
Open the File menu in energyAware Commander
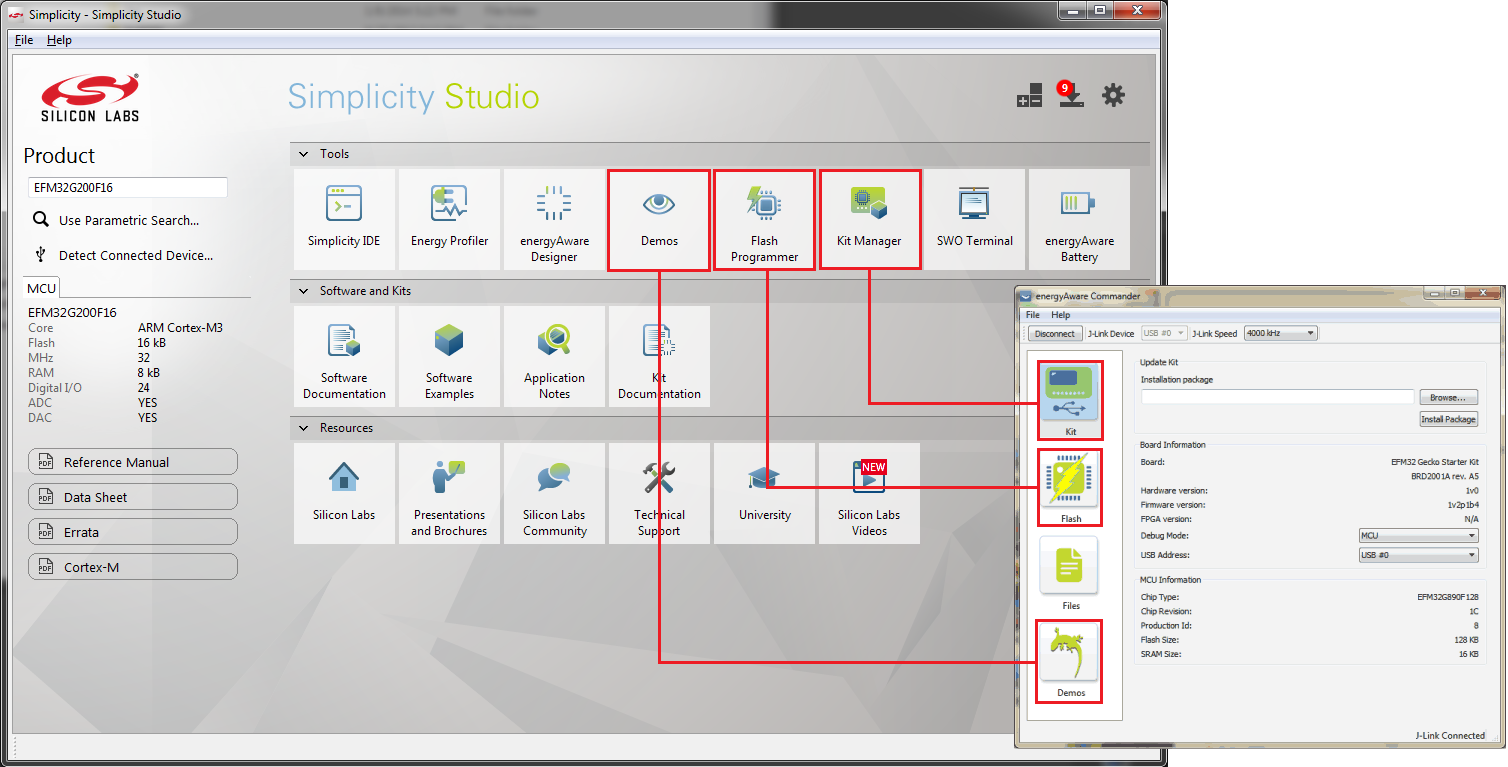1033,315
